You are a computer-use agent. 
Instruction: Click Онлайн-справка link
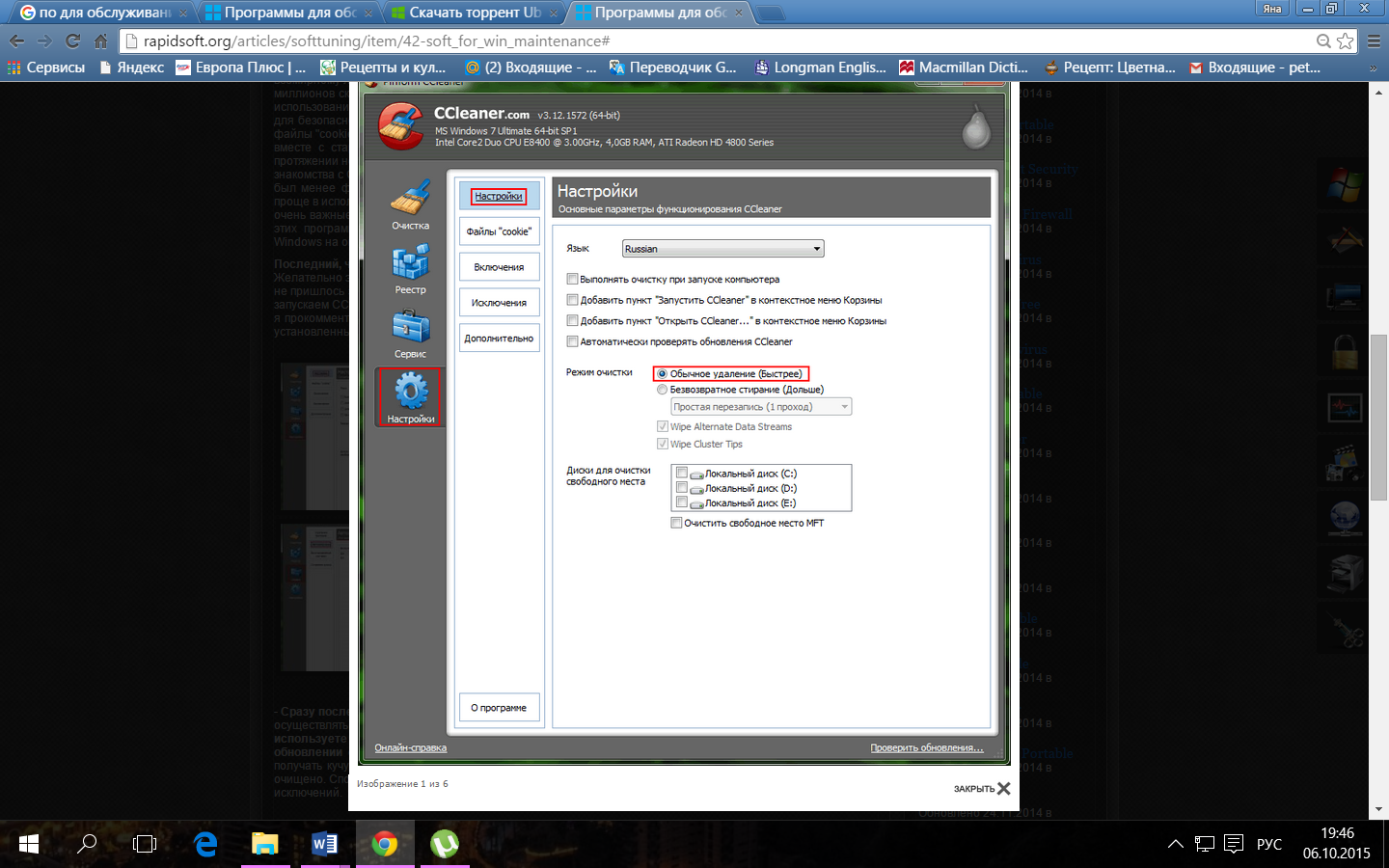pyautogui.click(x=411, y=747)
